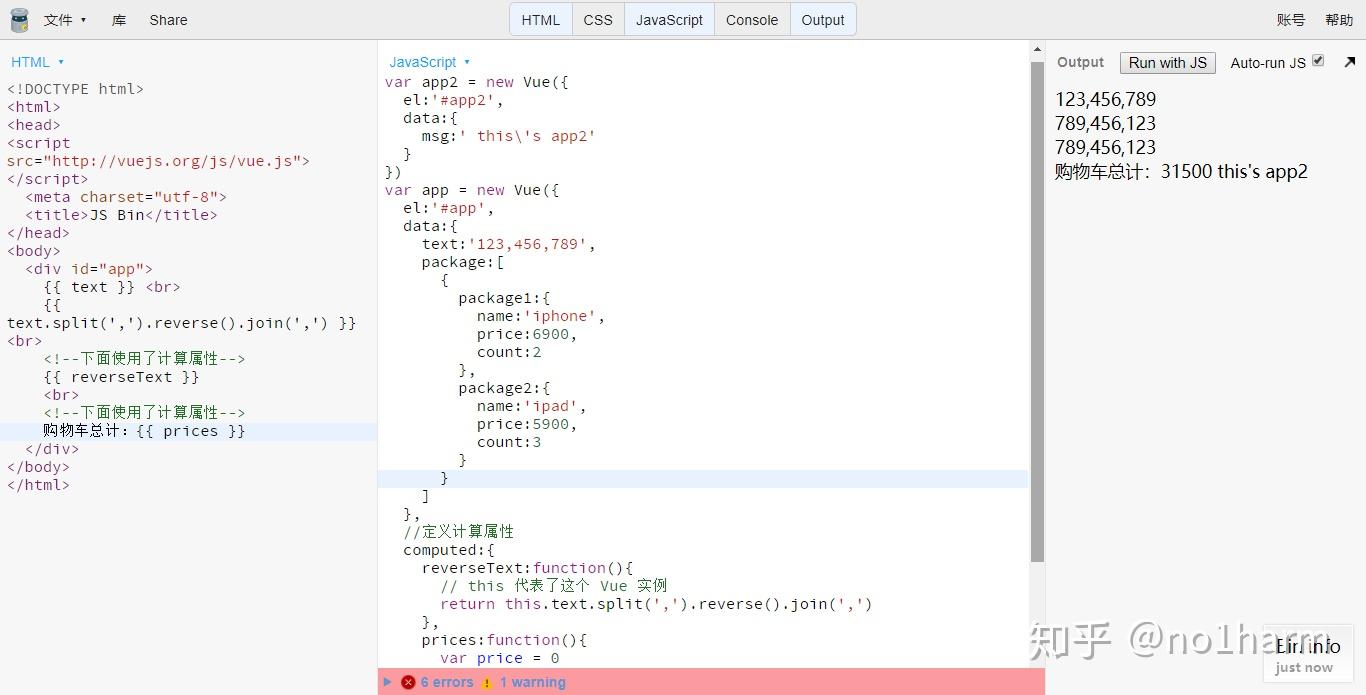Screen dimensions: 1366x695
Task: Expand the errors list disclosure triangle
Action: [388, 682]
